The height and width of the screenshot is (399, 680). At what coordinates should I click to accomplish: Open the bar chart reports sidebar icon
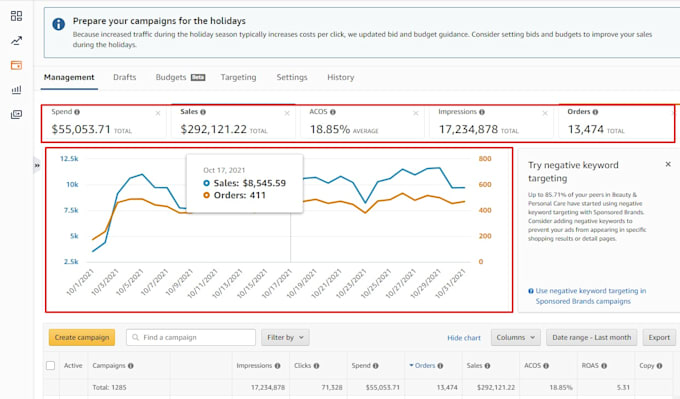[x=16, y=90]
